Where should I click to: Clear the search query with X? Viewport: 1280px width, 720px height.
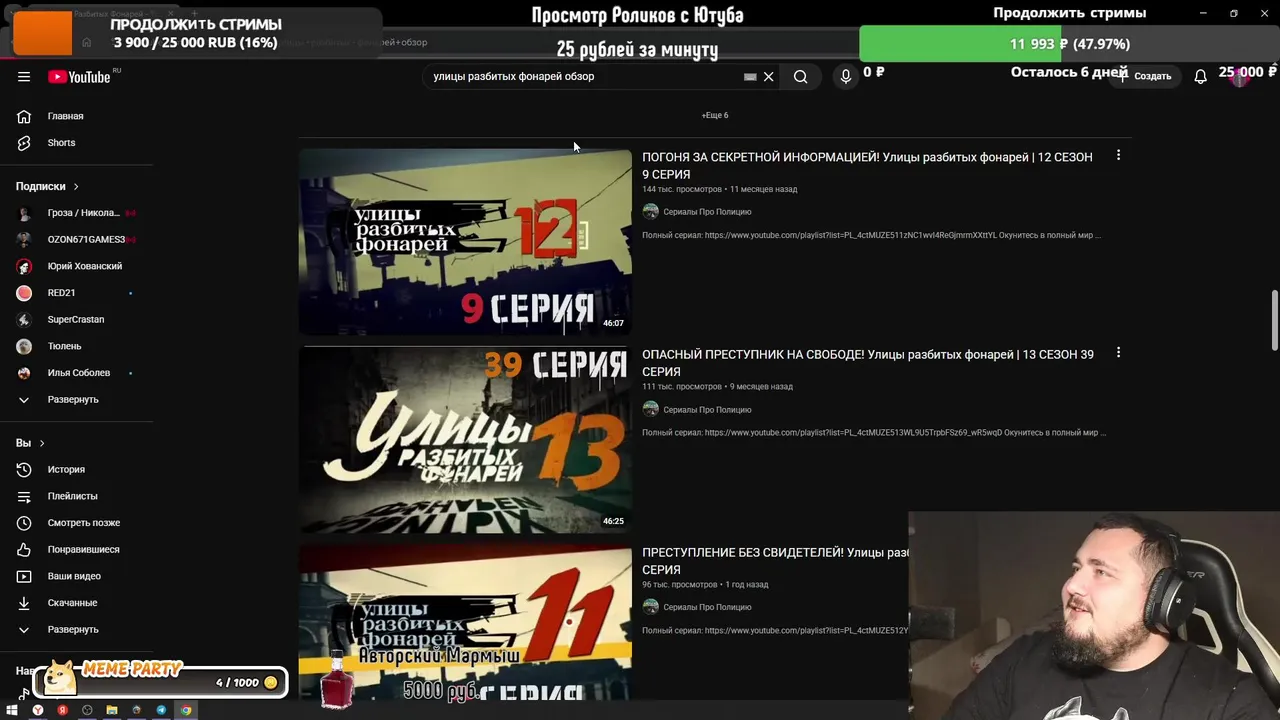pyautogui.click(x=769, y=77)
